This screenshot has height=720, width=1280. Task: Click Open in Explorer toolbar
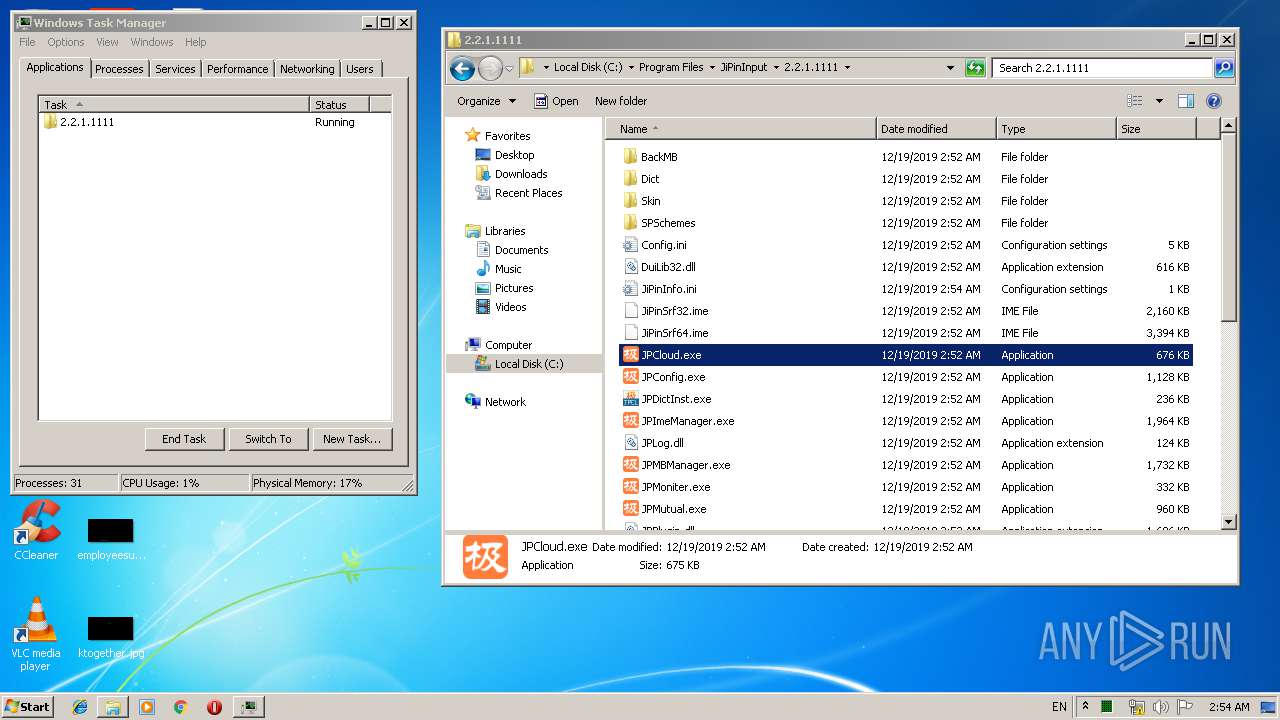(556, 101)
